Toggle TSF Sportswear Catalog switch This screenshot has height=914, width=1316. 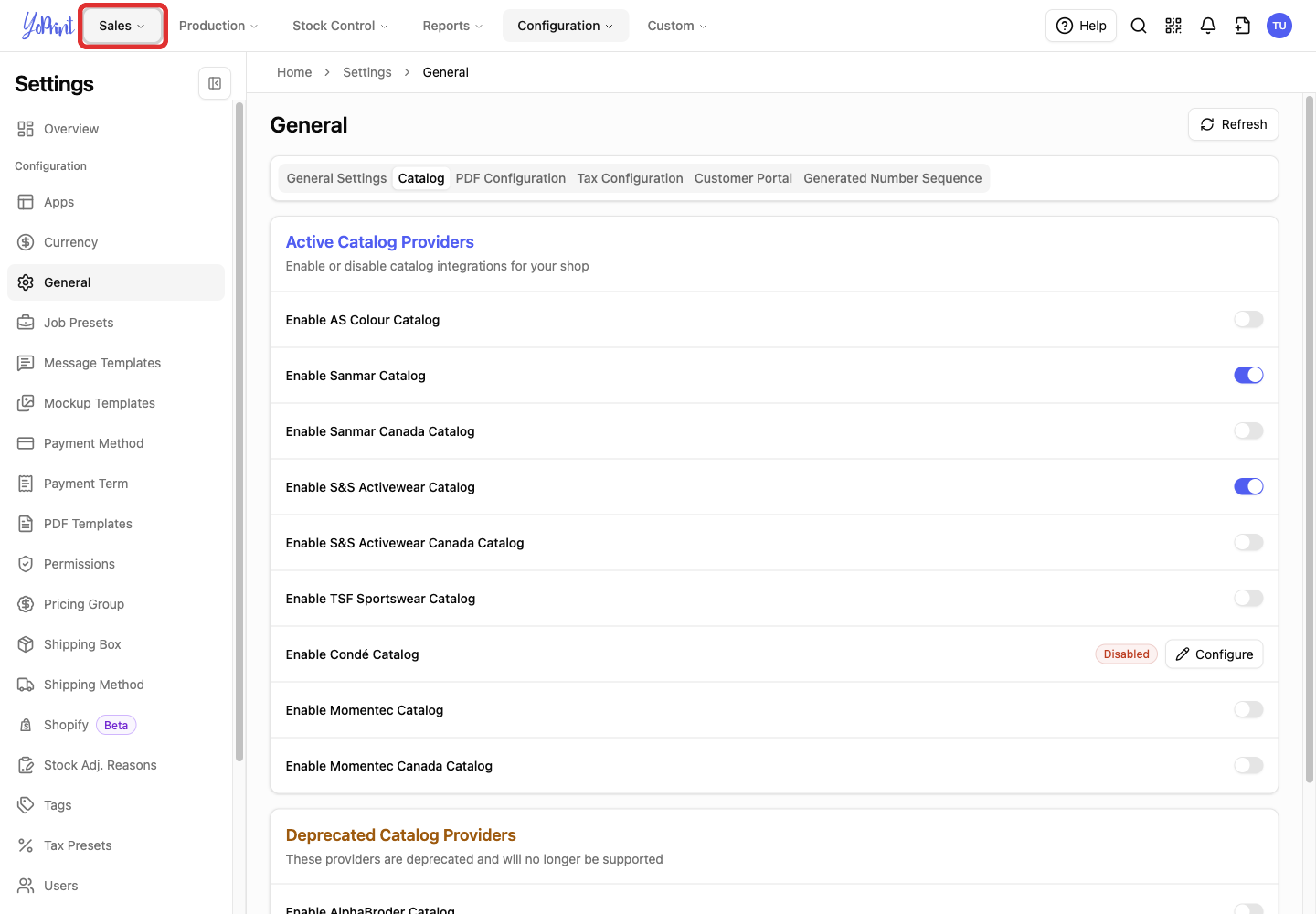click(1248, 598)
